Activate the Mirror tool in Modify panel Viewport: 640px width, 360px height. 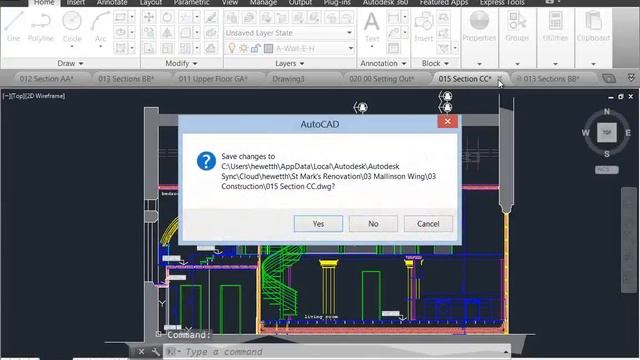coord(167,33)
